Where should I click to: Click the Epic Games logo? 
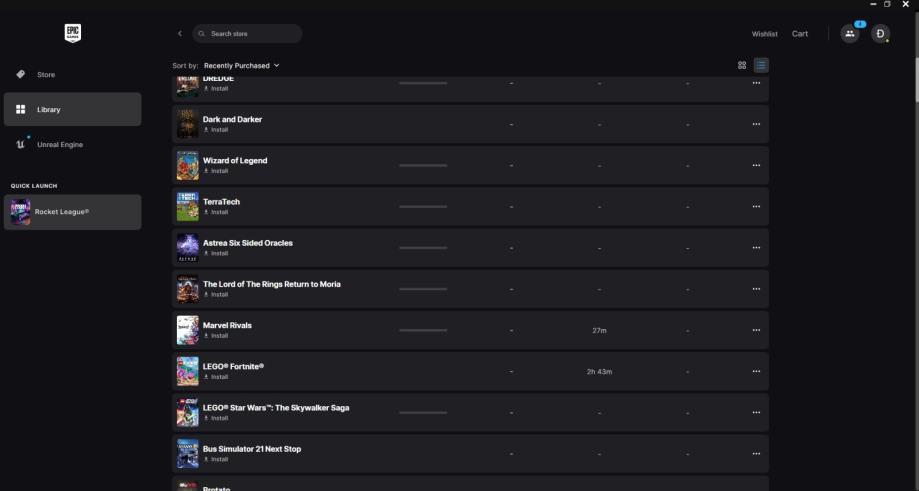coord(73,33)
